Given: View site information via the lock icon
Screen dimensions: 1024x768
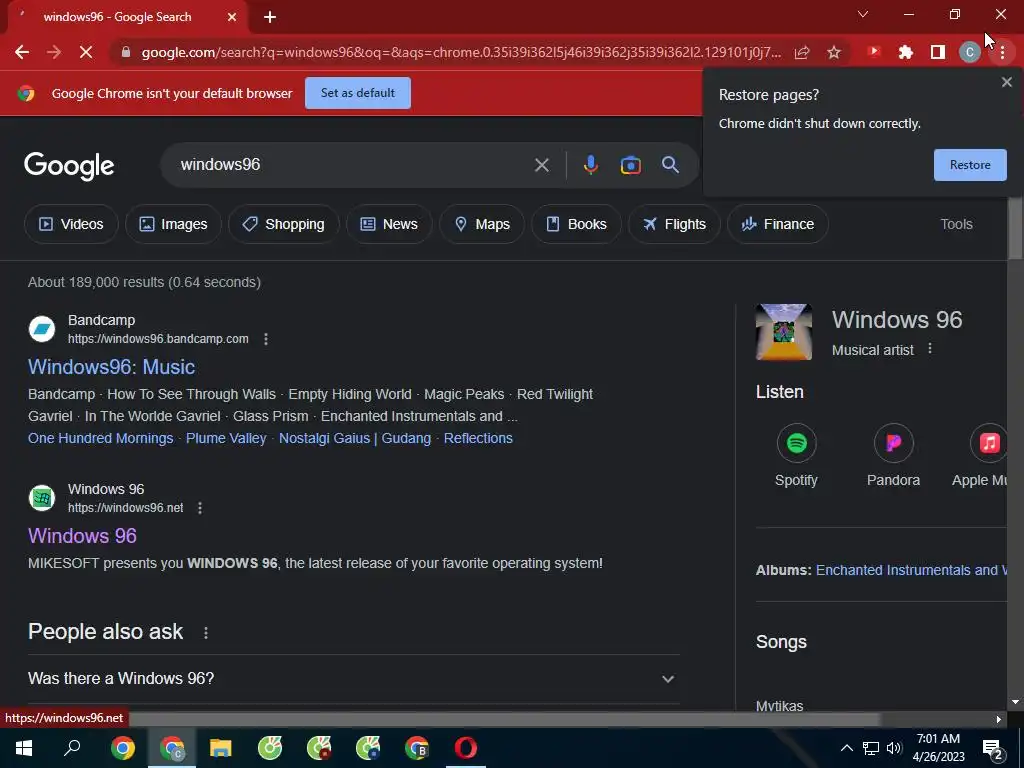Looking at the screenshot, I should click(126, 52).
